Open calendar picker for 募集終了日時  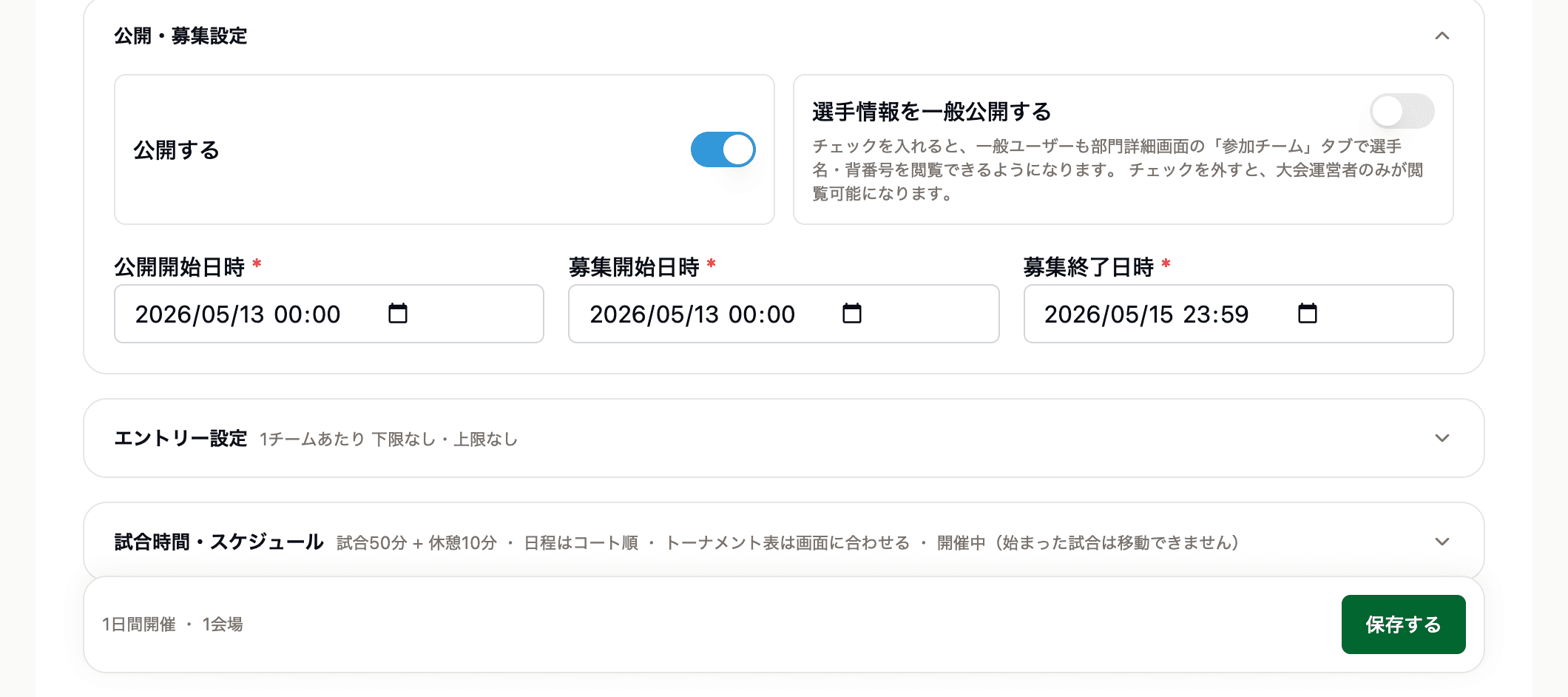coord(1308,314)
